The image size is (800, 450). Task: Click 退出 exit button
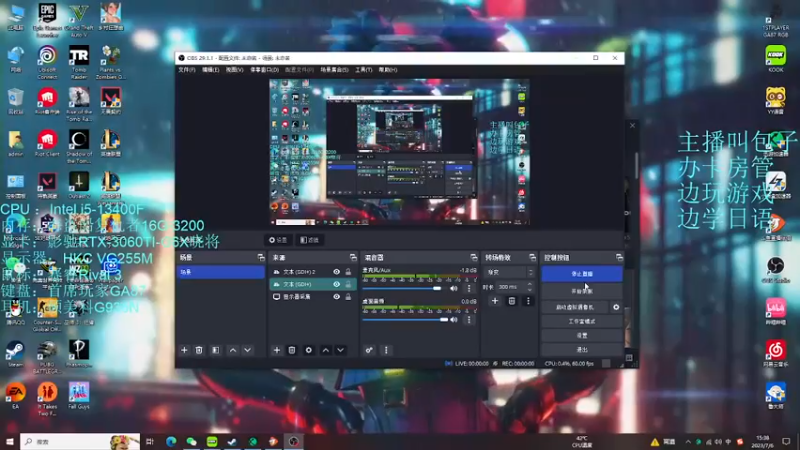(582, 349)
